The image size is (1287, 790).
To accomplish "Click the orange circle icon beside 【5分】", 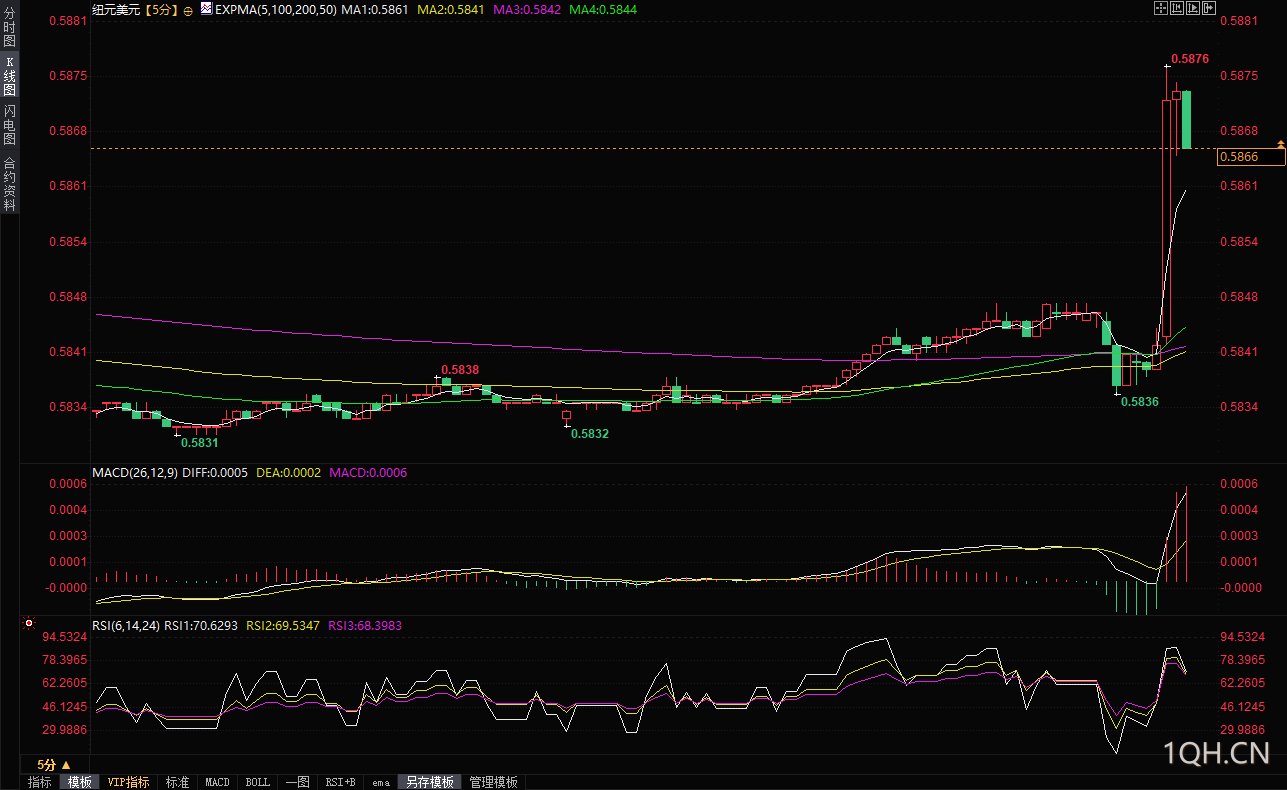I will [x=187, y=9].
